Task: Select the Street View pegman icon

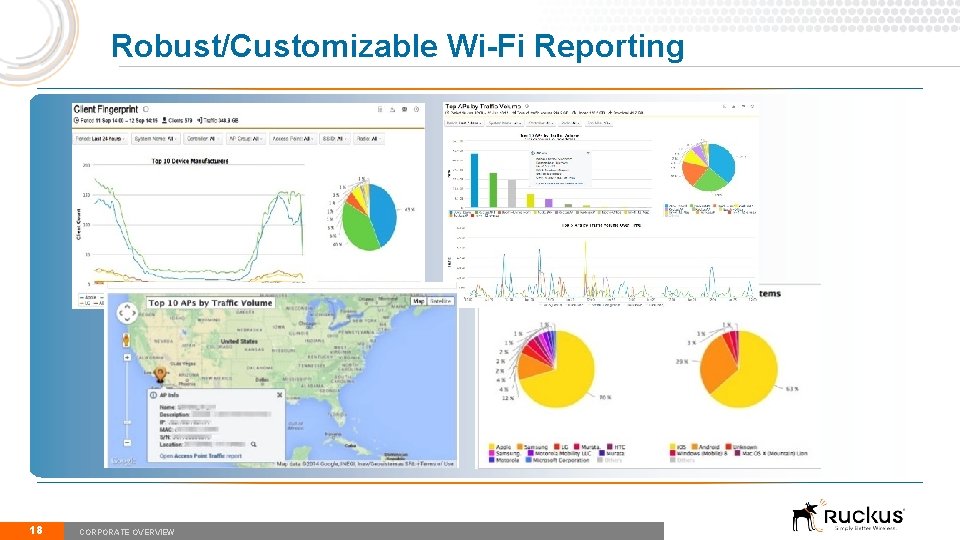Action: tap(126, 340)
